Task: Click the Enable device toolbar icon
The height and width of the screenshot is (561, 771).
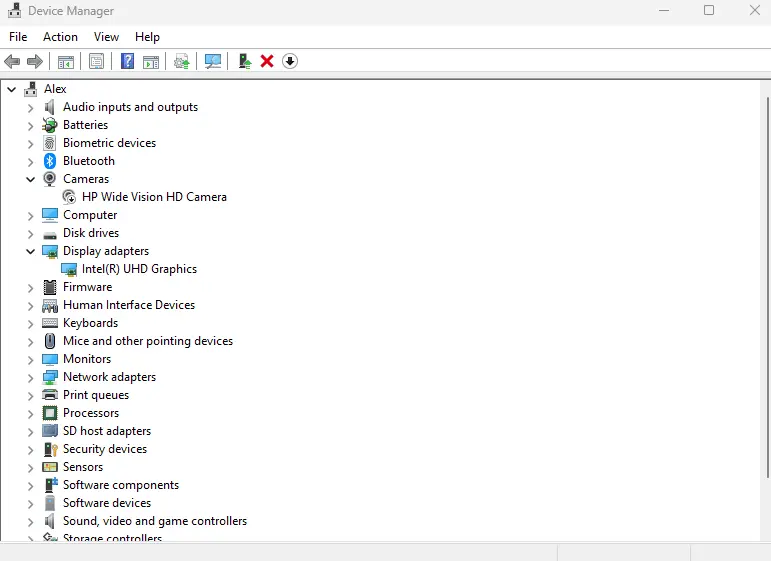Action: tap(244, 61)
